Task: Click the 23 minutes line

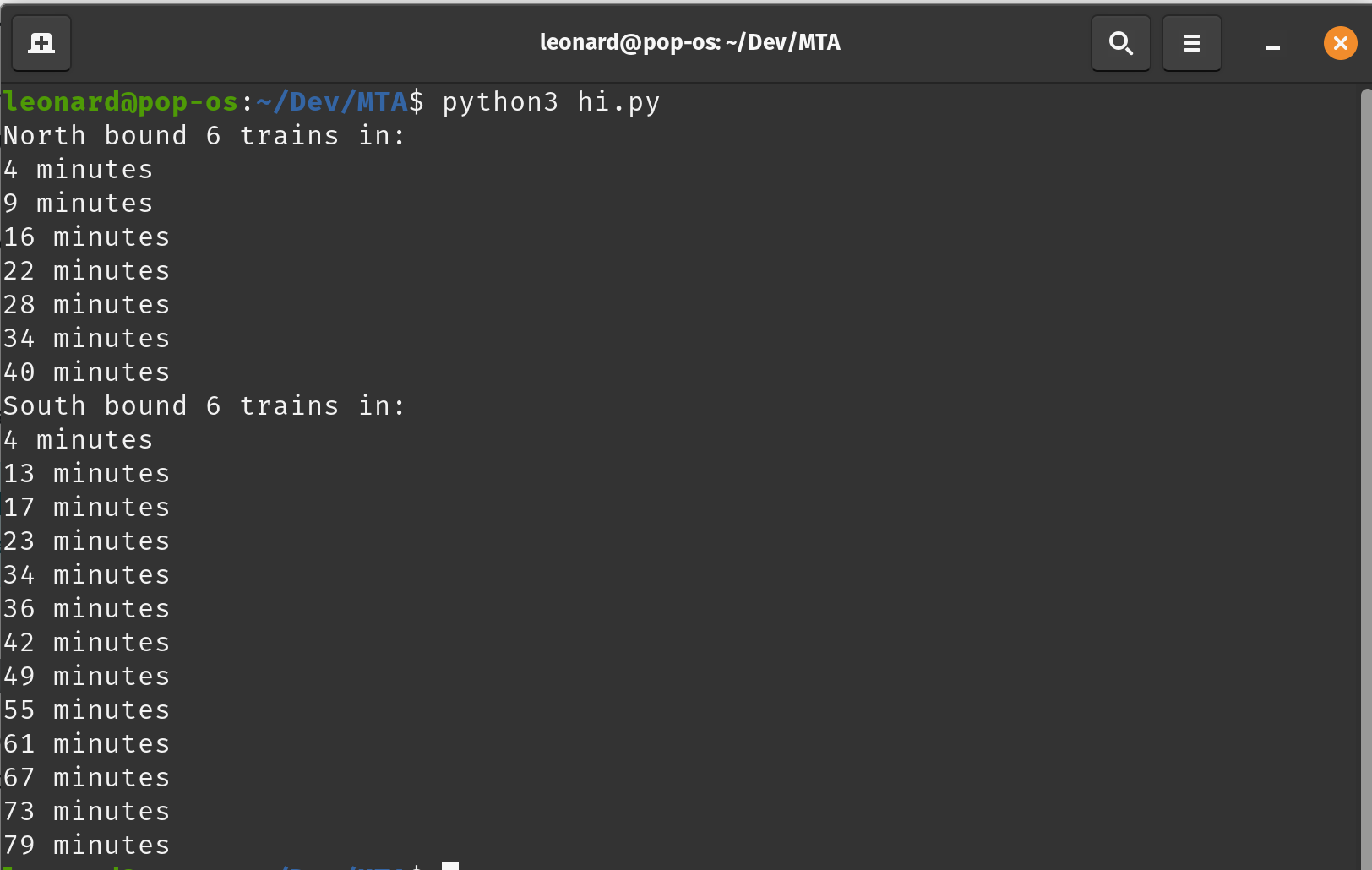Action: click(86, 541)
